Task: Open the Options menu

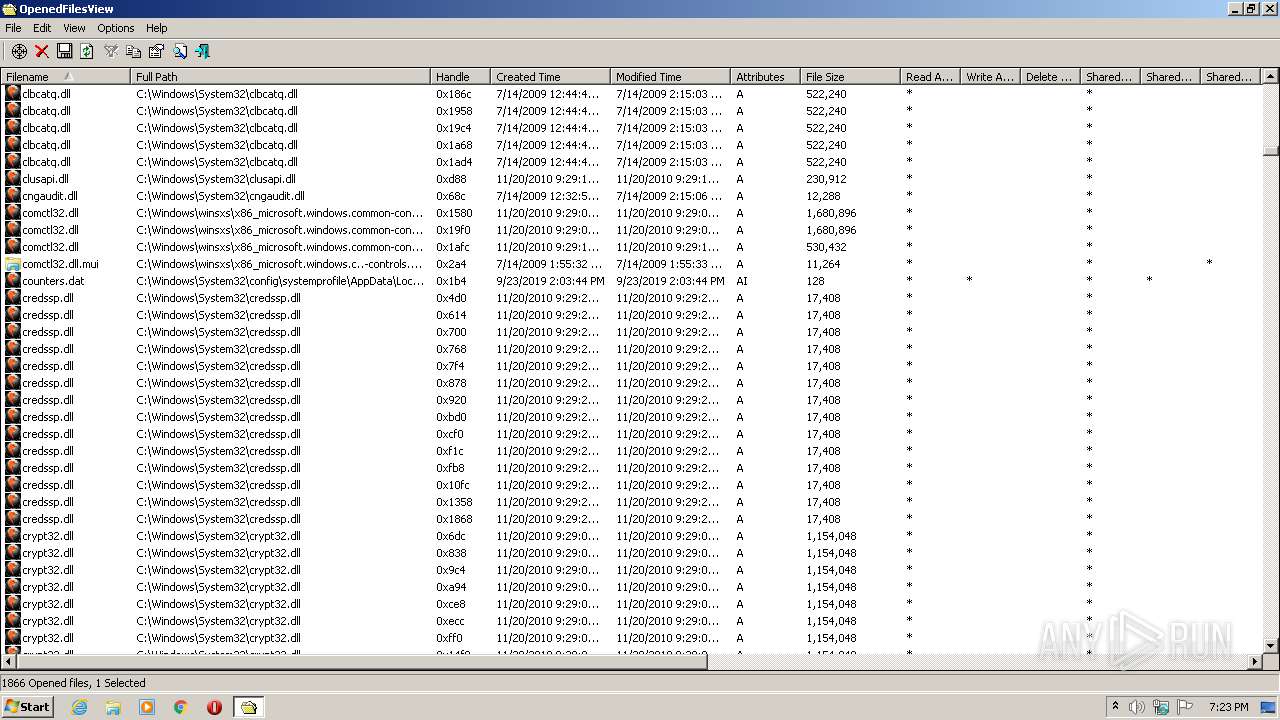Action: 116,28
